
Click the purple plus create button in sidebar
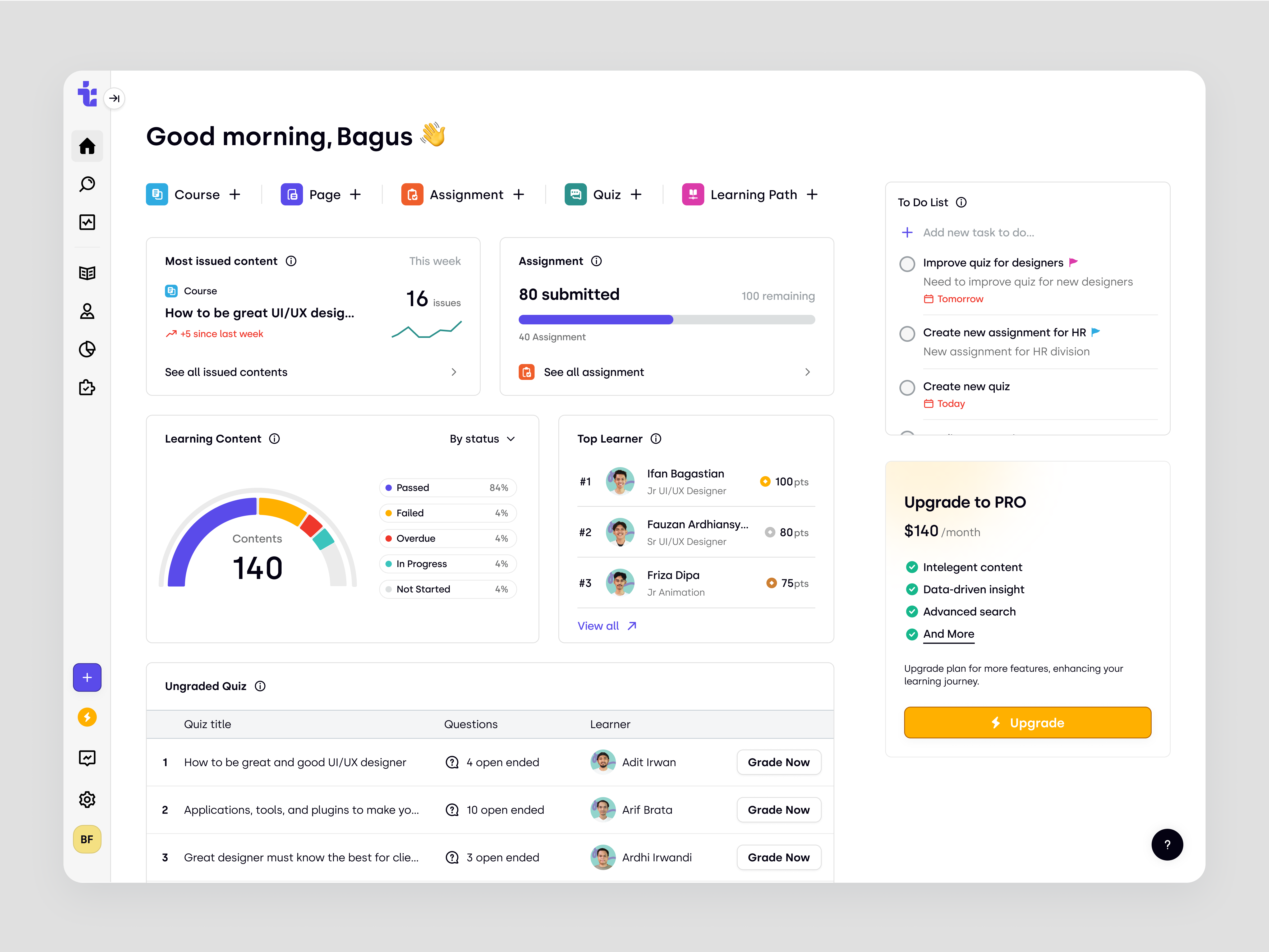click(x=87, y=677)
